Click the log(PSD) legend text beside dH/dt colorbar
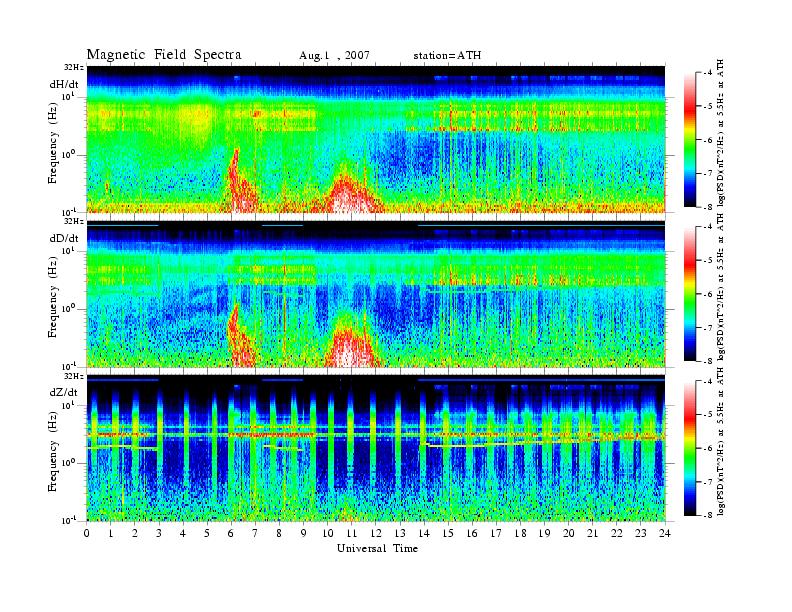The width and height of the screenshot is (792, 612). [722, 133]
